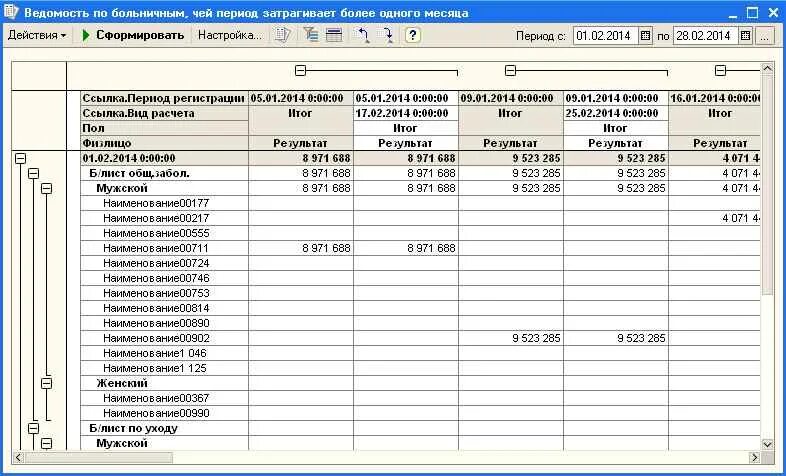Click the ellipsis period selection button

tap(765, 36)
